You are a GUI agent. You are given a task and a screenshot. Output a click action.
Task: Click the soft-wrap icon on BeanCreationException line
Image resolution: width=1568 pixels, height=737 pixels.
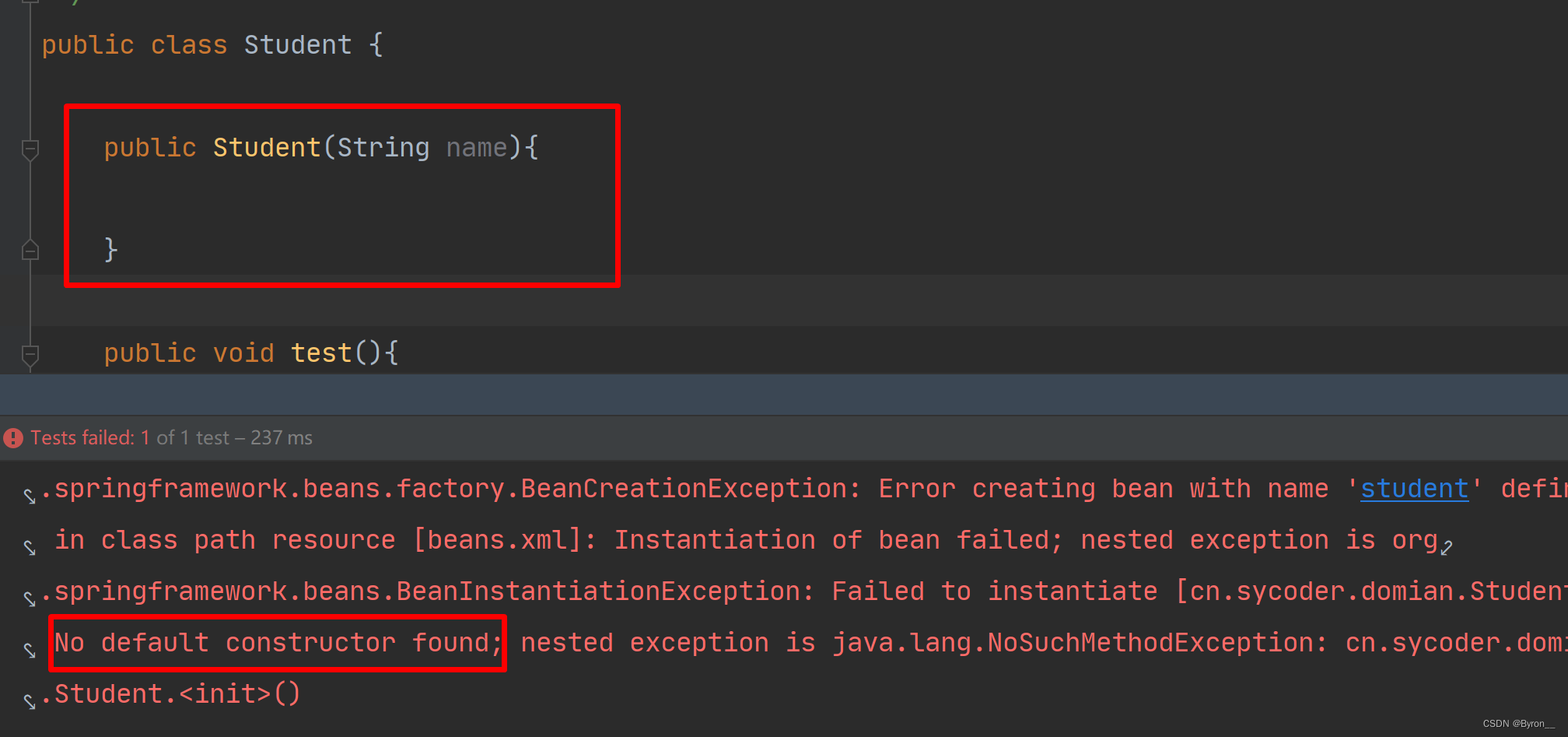30,496
